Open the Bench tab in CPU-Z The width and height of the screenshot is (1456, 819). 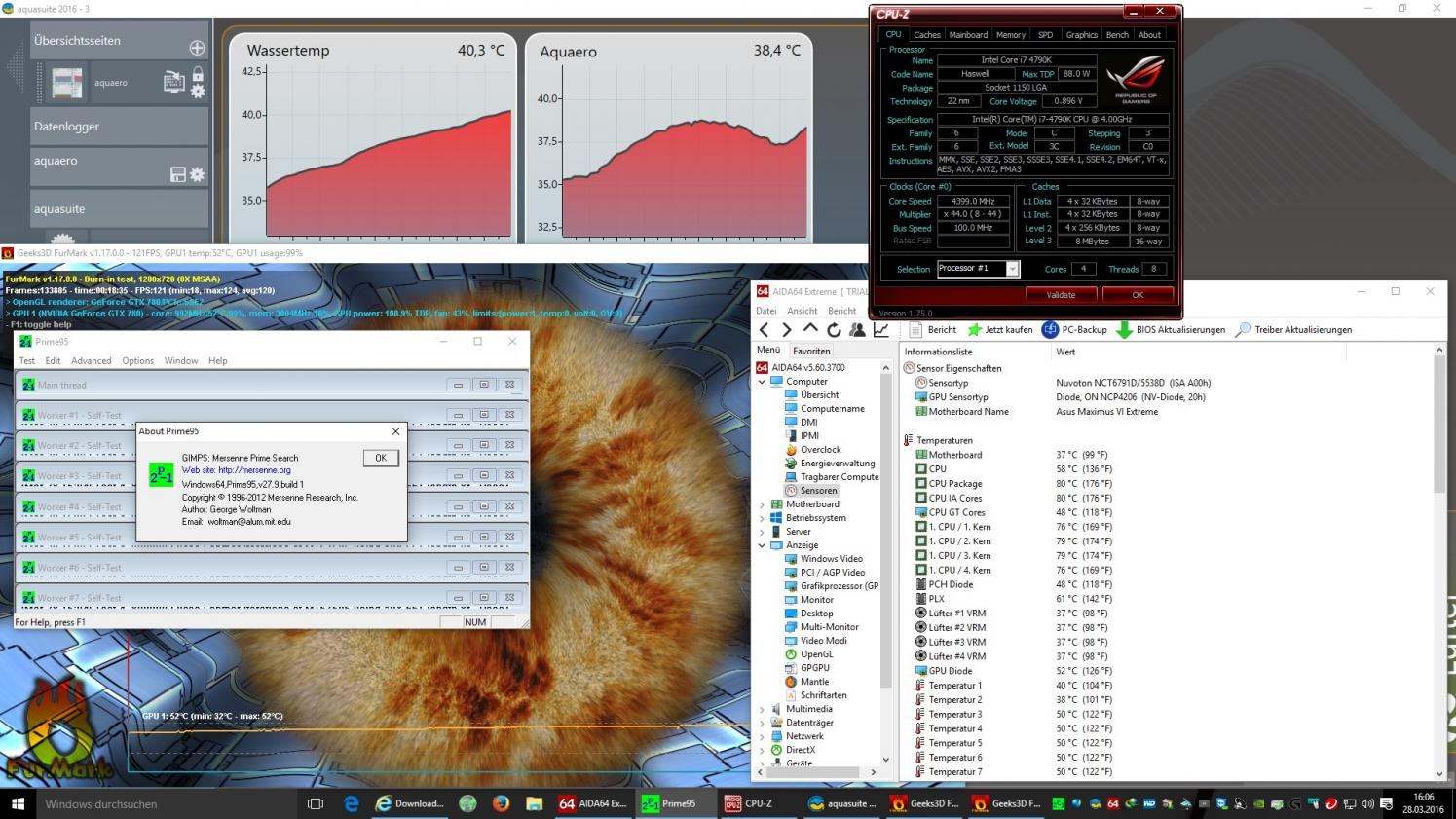click(x=1117, y=35)
